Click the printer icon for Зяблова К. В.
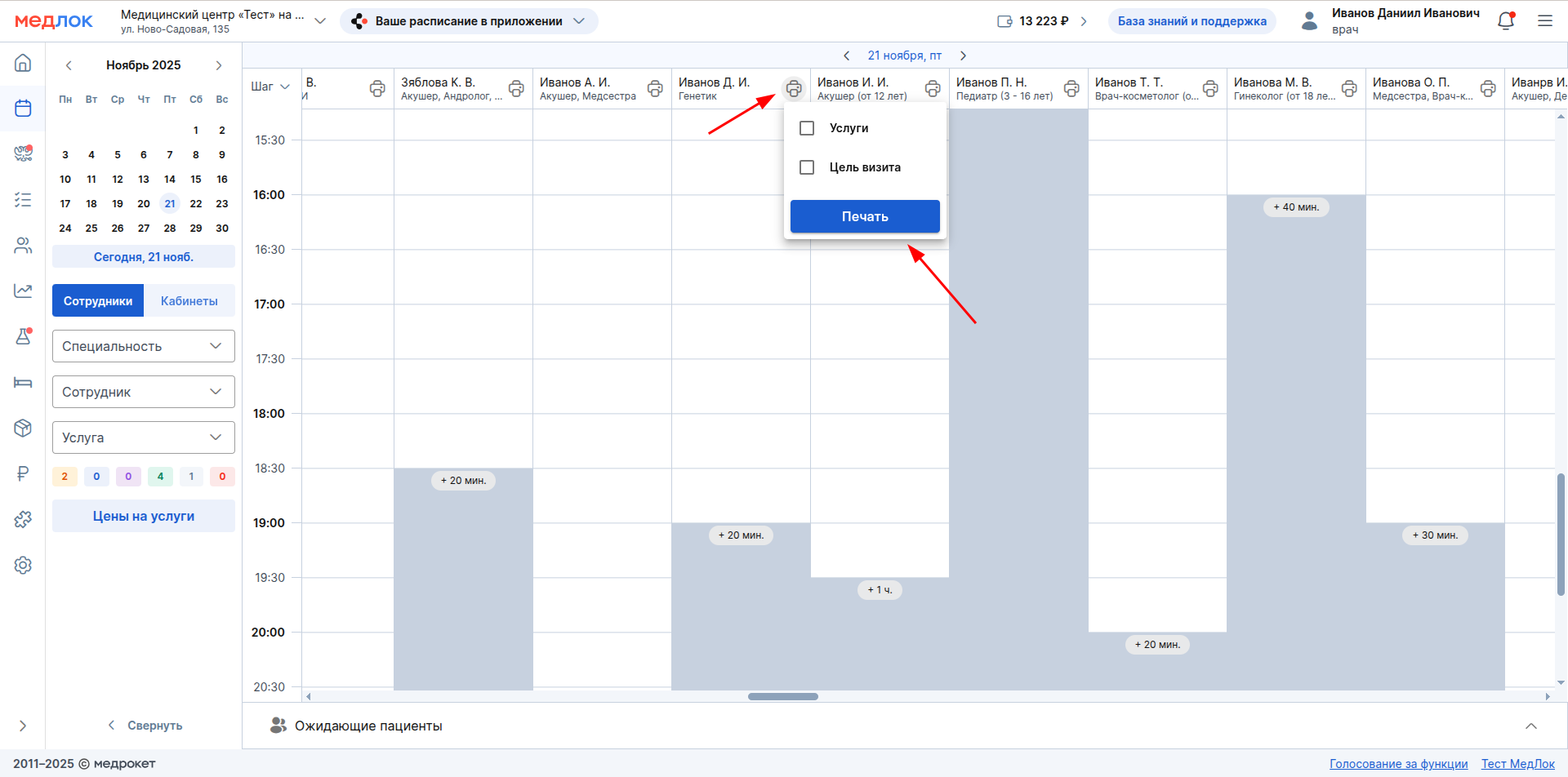The height and width of the screenshot is (777, 1568). [x=516, y=88]
